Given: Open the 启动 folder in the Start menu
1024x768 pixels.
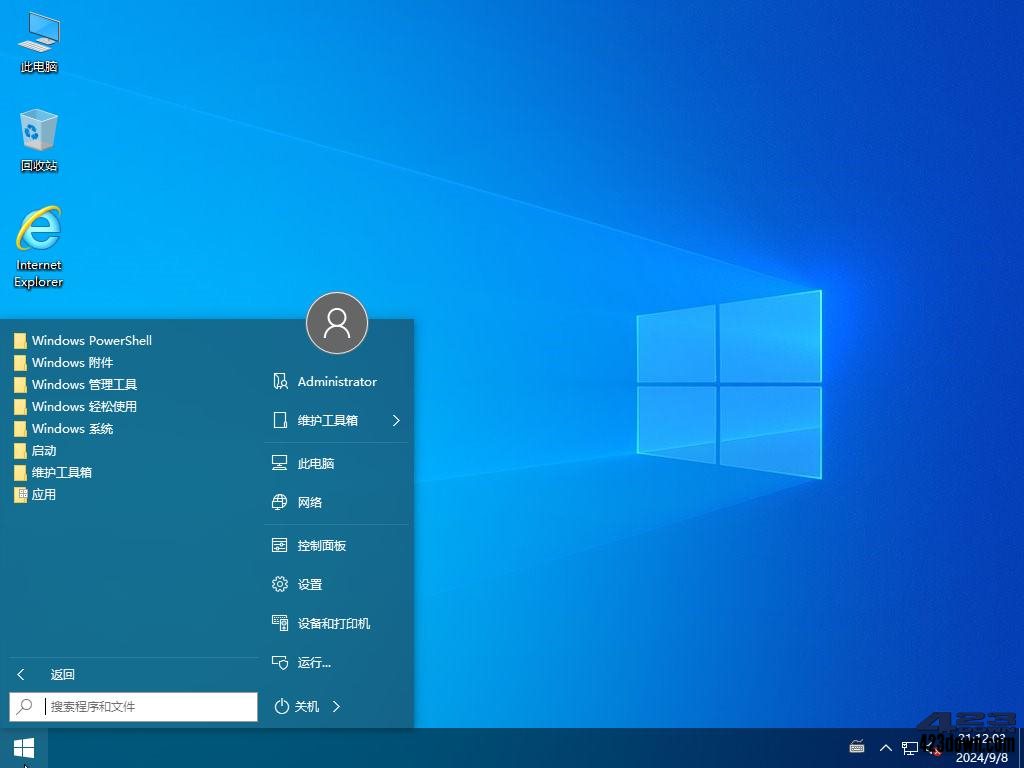Looking at the screenshot, I should [44, 450].
